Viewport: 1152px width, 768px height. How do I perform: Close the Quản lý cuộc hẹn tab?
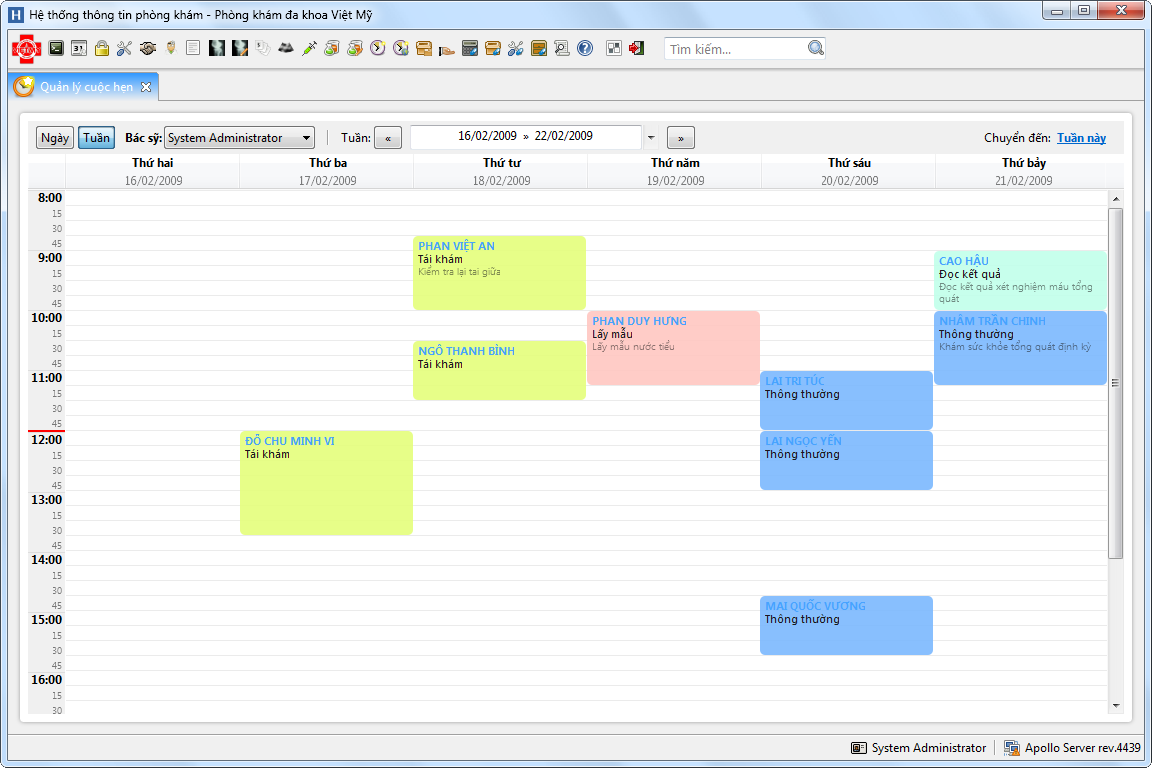coord(146,87)
